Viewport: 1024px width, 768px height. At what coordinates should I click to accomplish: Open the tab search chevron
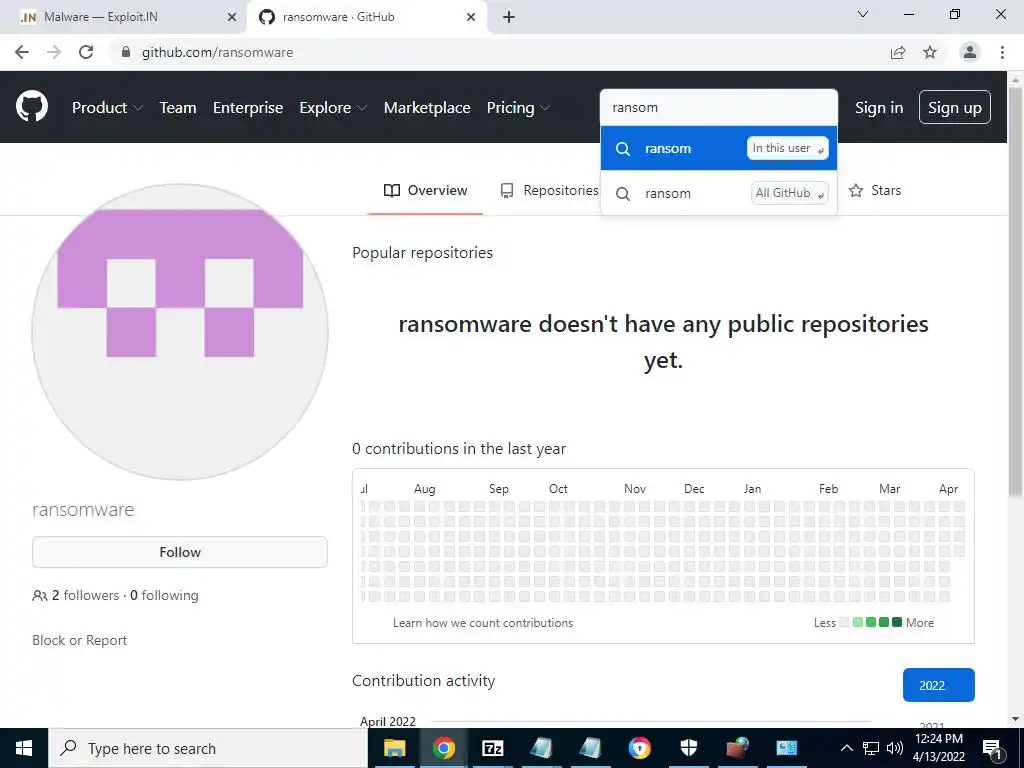(863, 14)
